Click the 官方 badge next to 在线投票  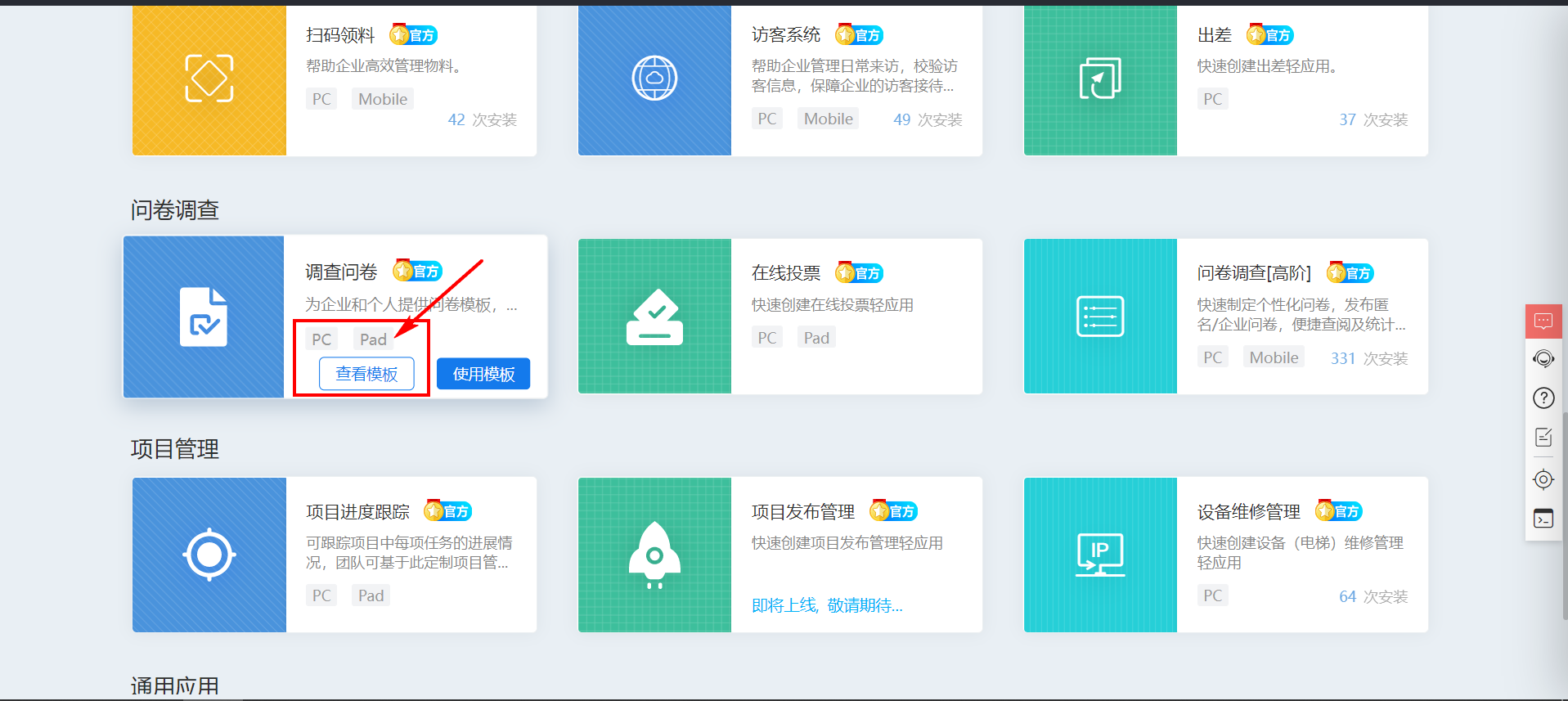click(x=859, y=273)
